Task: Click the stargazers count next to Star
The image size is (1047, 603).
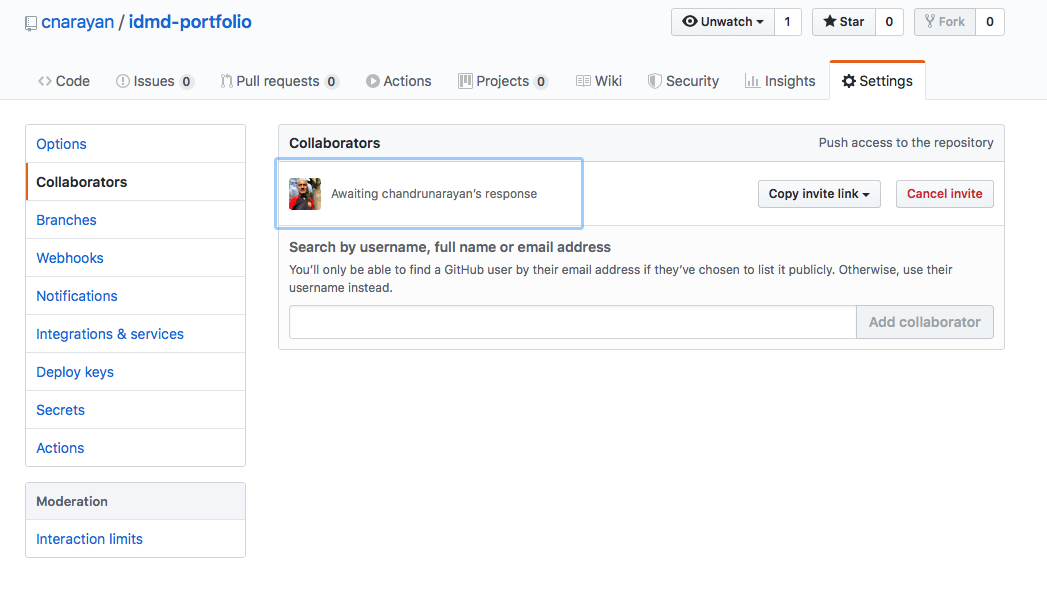Action: coord(889,22)
